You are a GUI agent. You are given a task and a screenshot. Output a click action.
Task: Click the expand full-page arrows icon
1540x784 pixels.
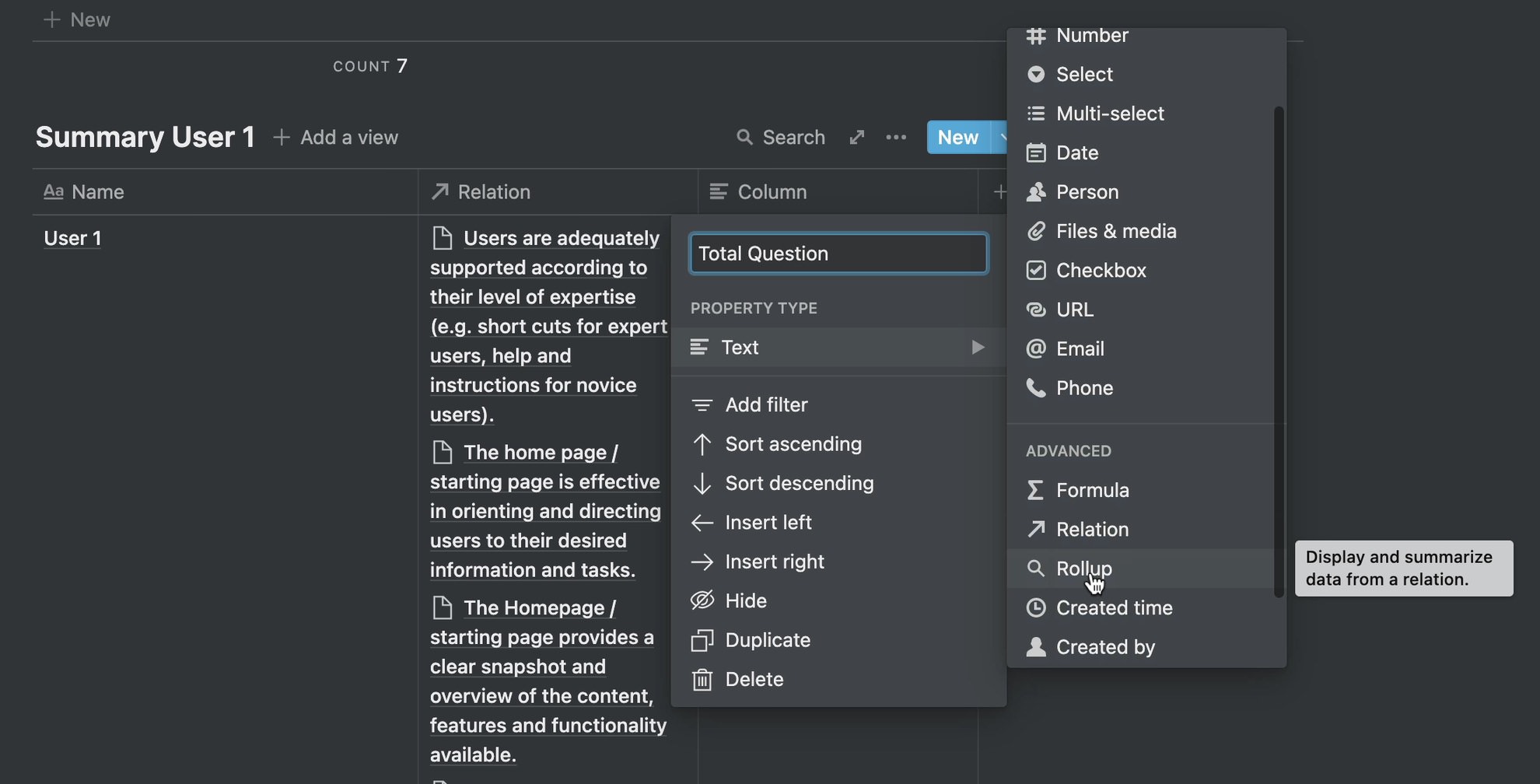[856, 138]
